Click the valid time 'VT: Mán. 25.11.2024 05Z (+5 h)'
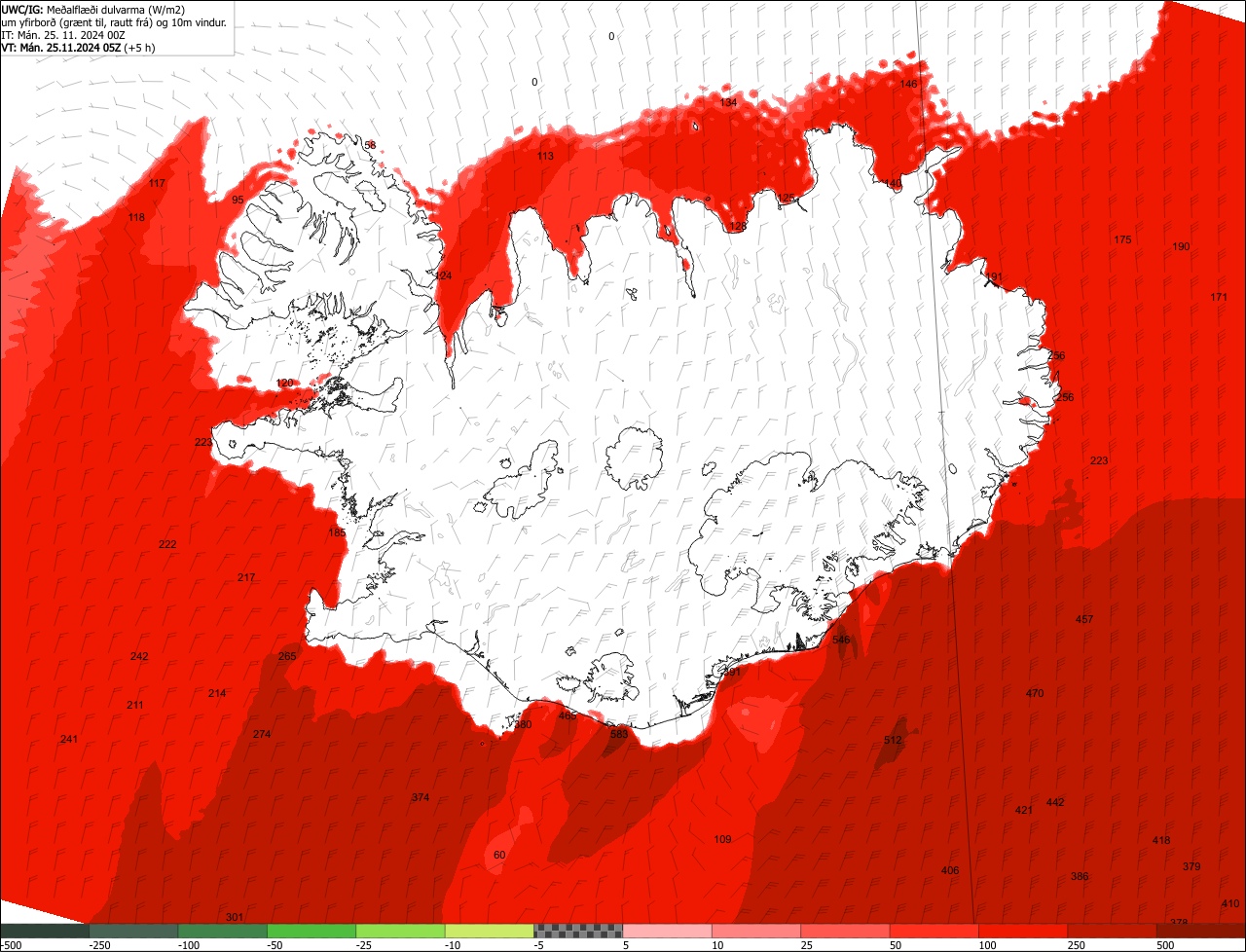The height and width of the screenshot is (952, 1246). coord(78,47)
